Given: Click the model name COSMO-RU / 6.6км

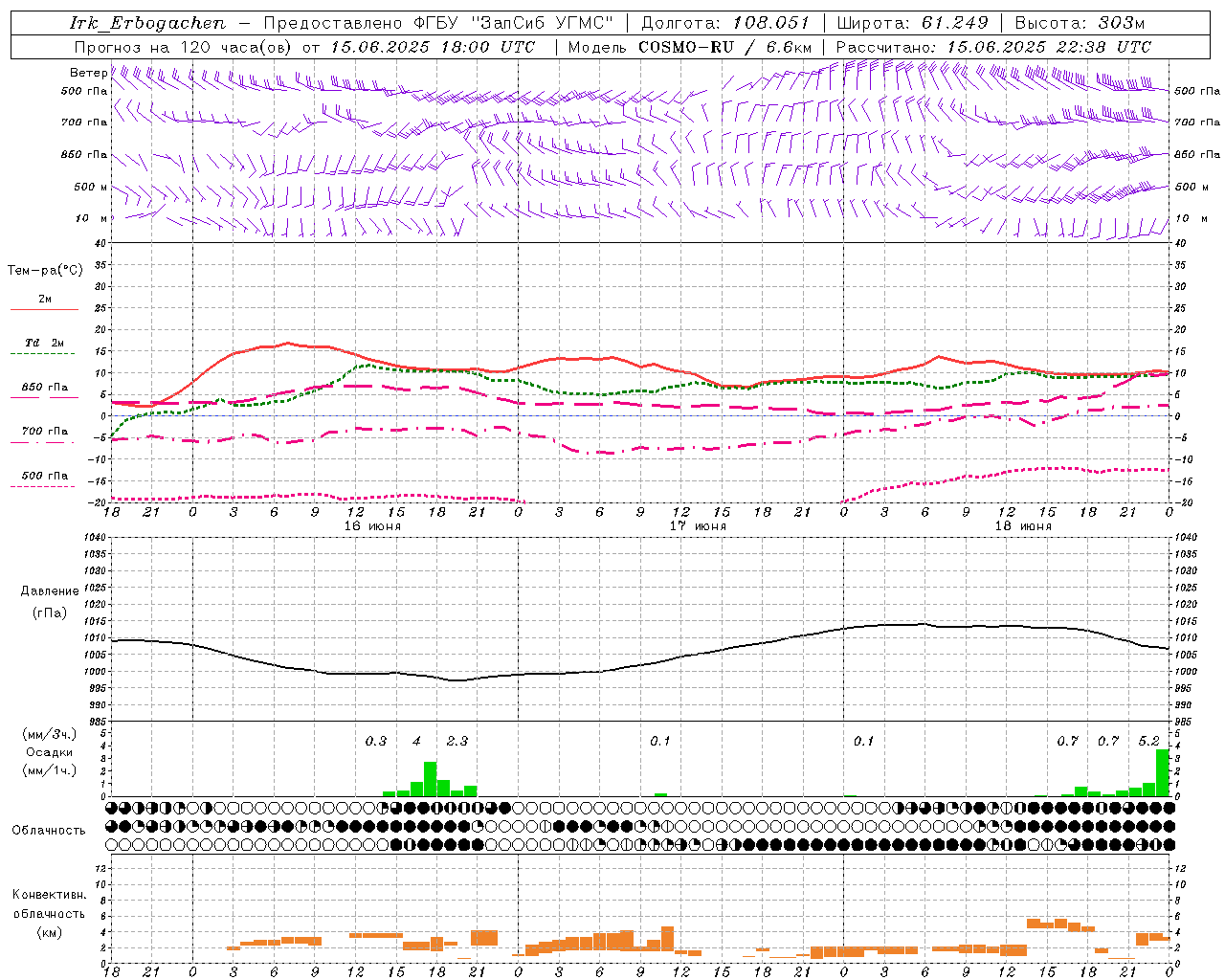Looking at the screenshot, I should (725, 47).
